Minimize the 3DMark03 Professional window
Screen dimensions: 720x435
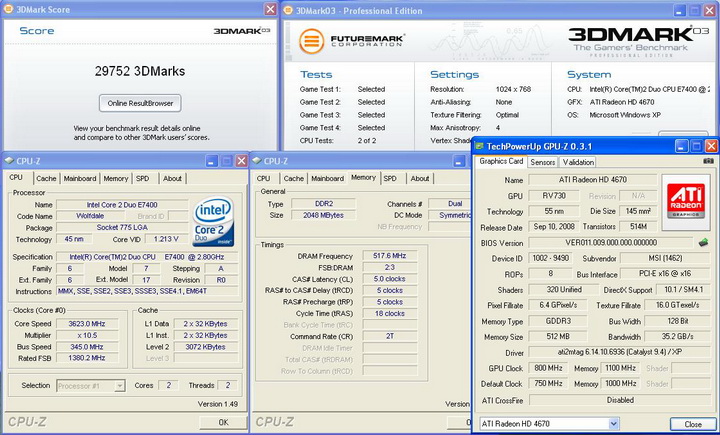680,11
